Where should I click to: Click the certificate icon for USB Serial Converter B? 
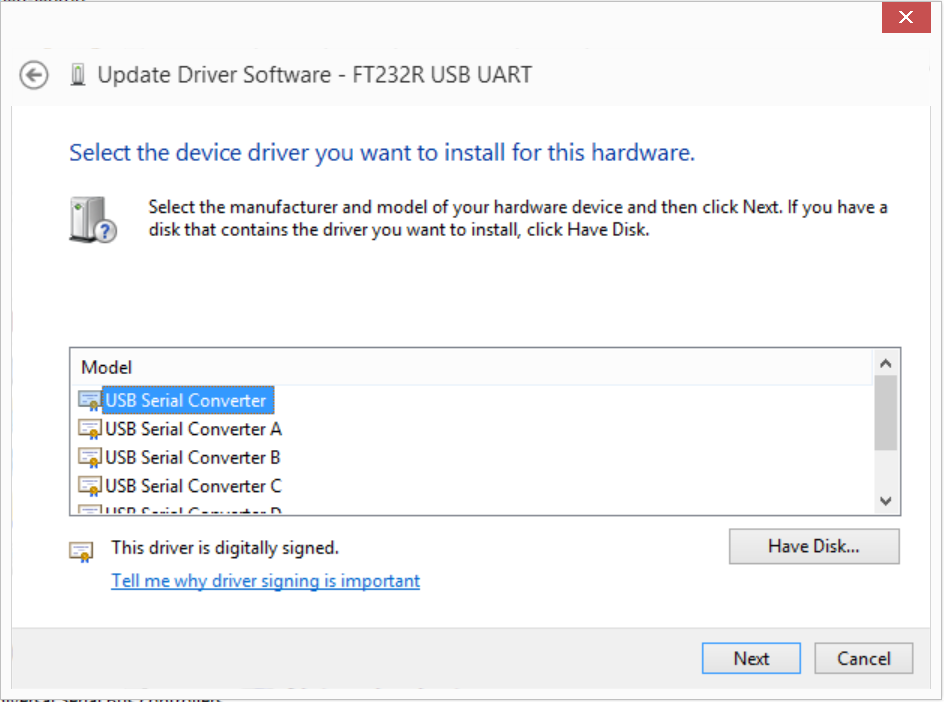(x=90, y=458)
